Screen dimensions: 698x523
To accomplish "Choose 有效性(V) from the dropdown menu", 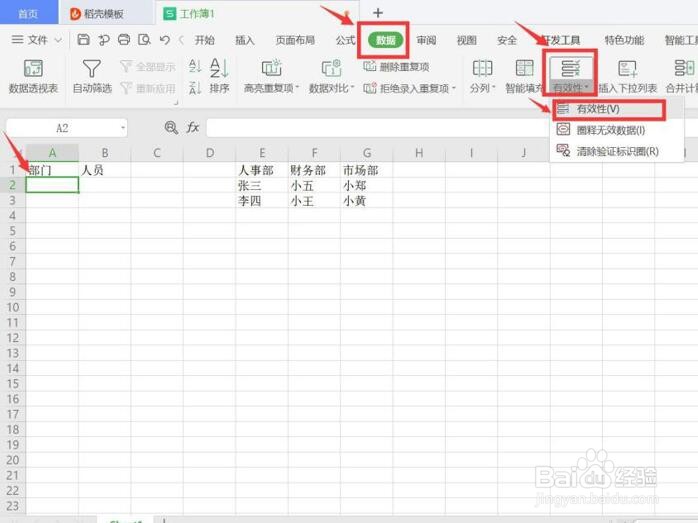I will click(x=609, y=109).
